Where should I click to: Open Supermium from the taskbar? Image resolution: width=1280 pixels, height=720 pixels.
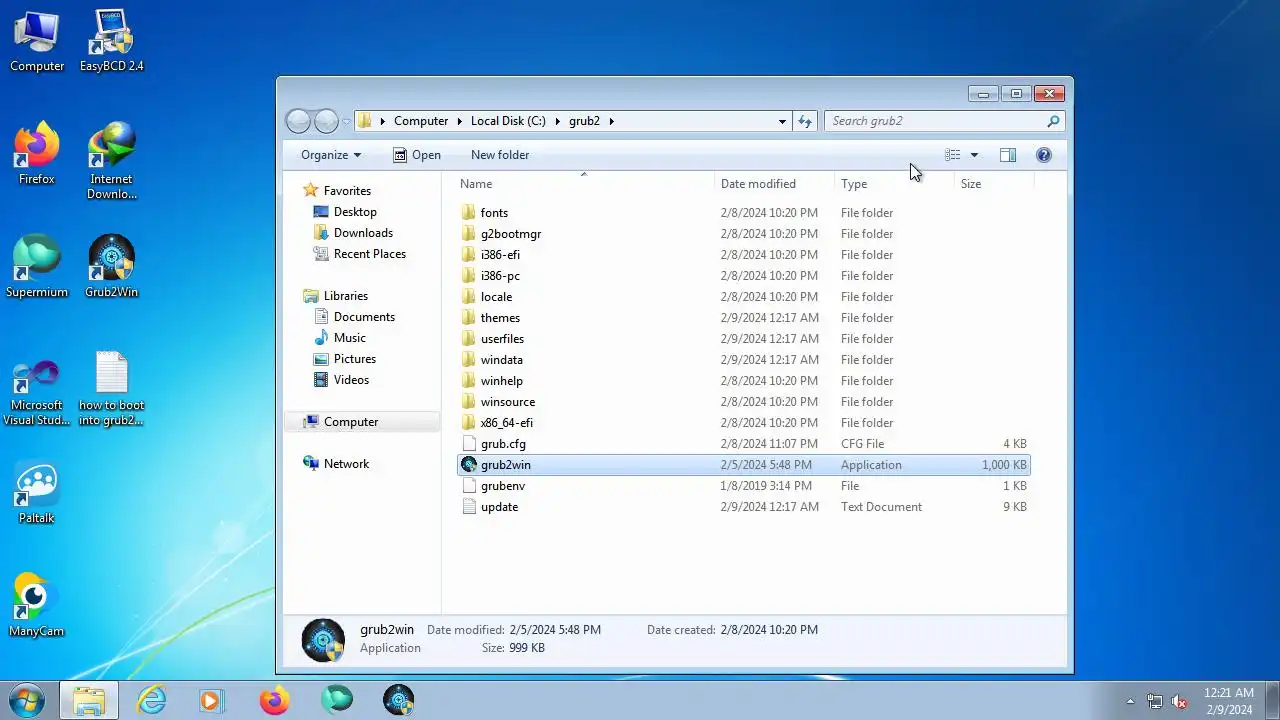337,700
